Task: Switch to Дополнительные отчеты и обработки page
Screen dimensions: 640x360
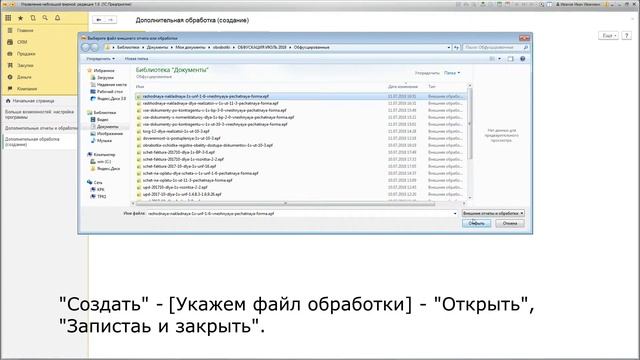Action: click(x=41, y=128)
